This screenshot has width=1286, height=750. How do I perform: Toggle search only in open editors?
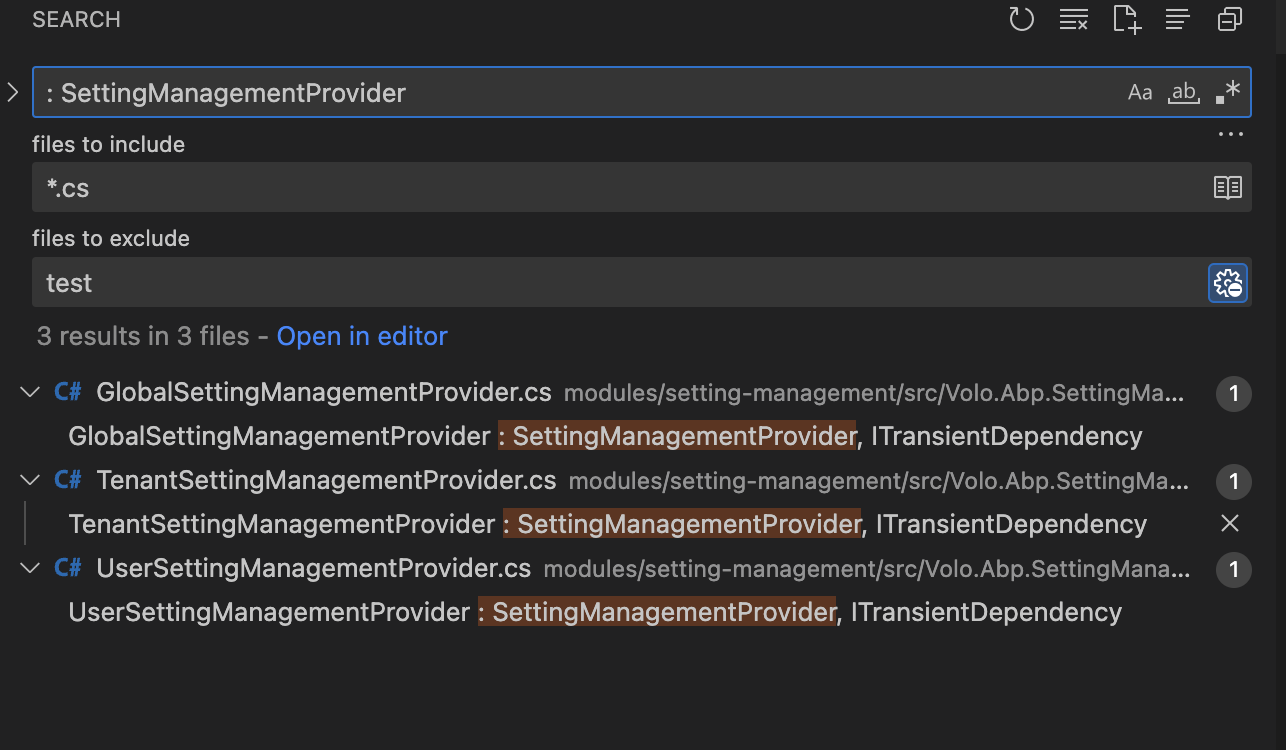pos(1227,188)
